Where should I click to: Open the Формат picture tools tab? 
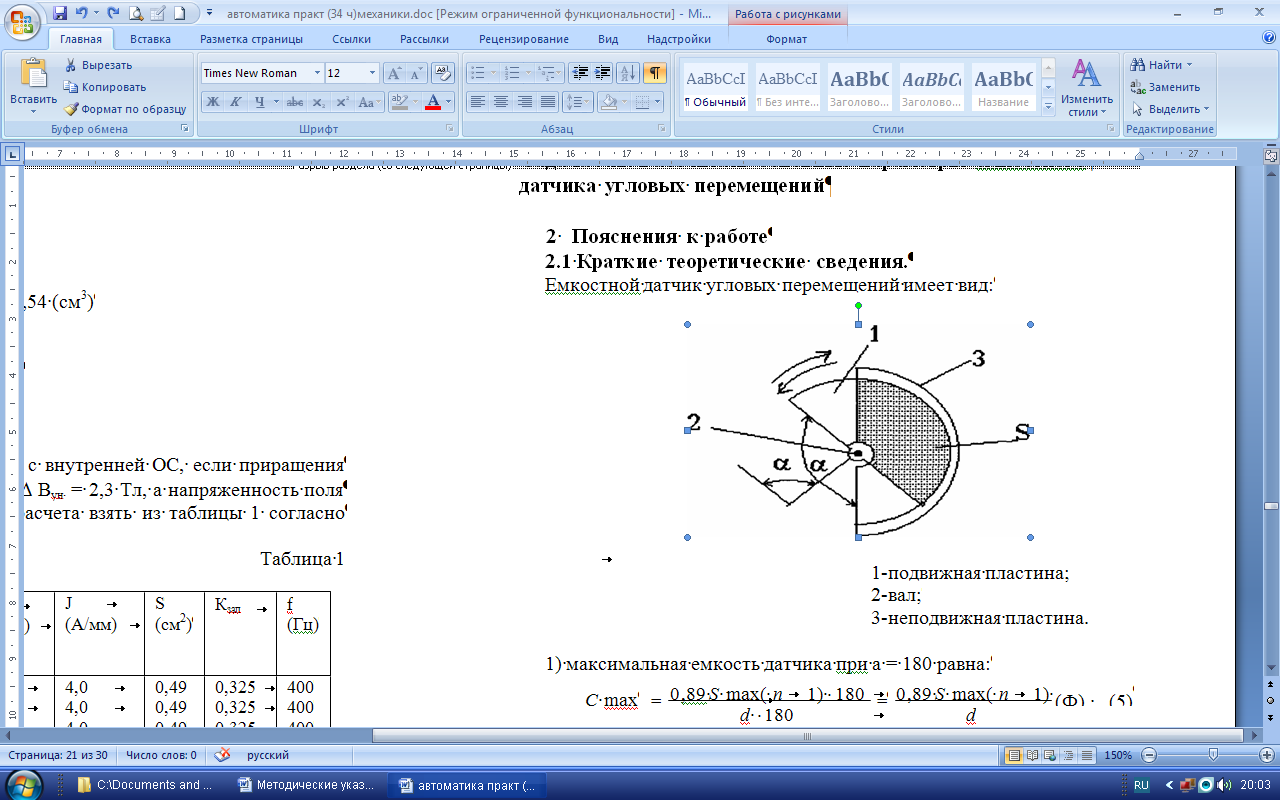click(787, 39)
